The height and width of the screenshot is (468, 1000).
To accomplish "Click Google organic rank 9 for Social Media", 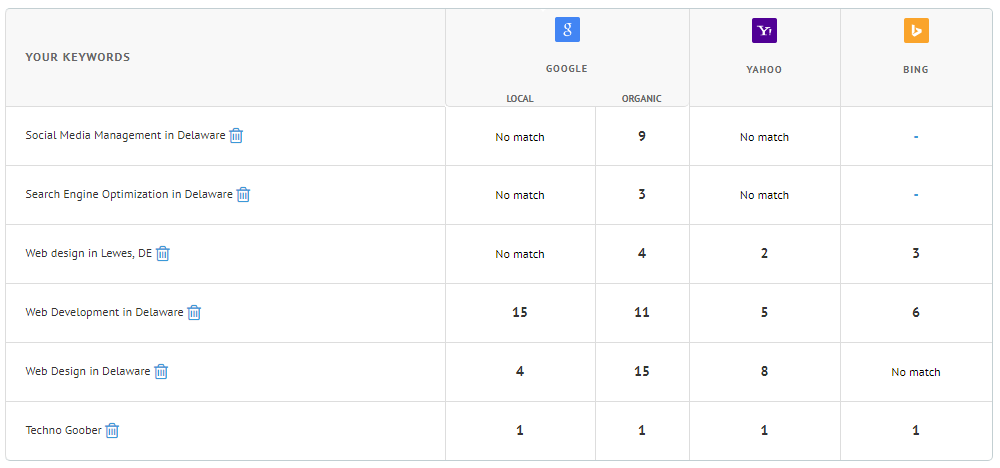I will [642, 136].
